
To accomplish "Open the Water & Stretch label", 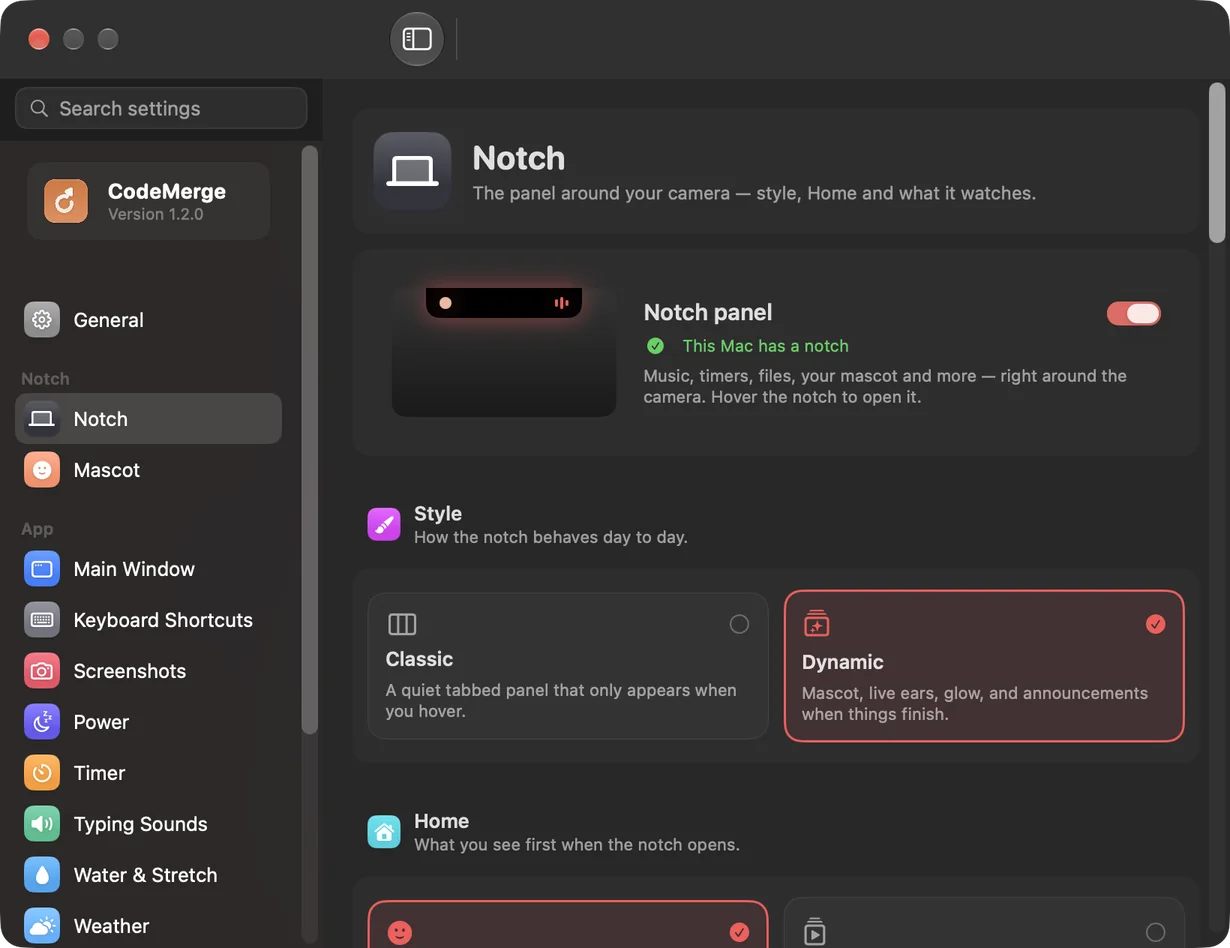I will coord(146,875).
